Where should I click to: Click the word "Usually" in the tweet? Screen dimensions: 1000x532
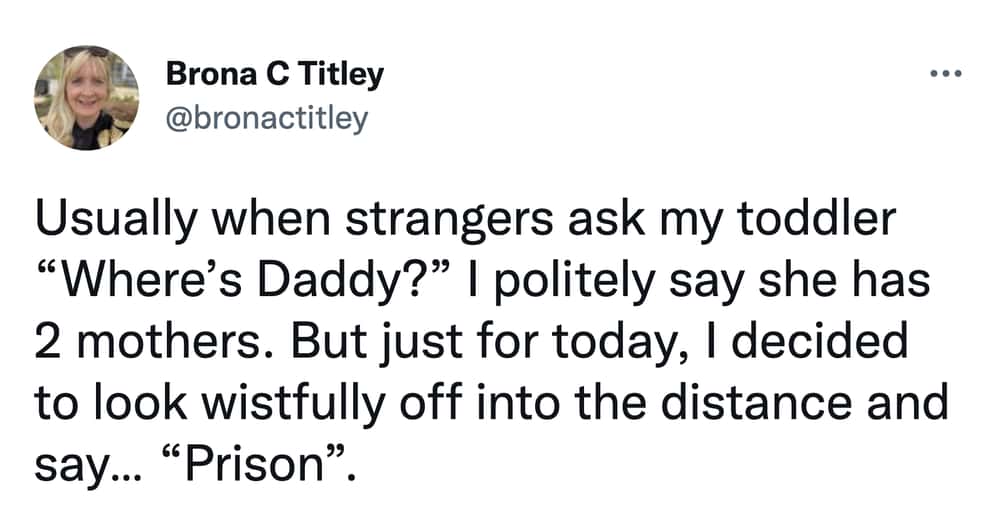(116, 220)
